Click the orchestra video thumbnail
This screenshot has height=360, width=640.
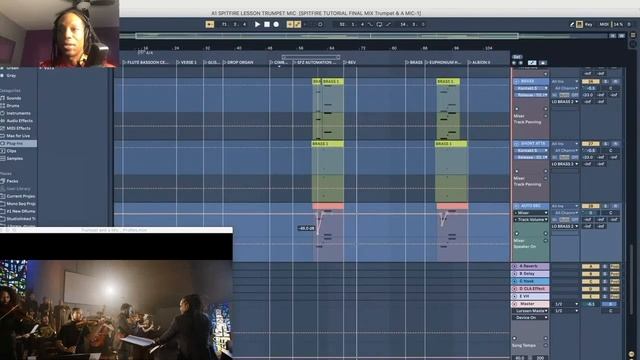coord(116,310)
